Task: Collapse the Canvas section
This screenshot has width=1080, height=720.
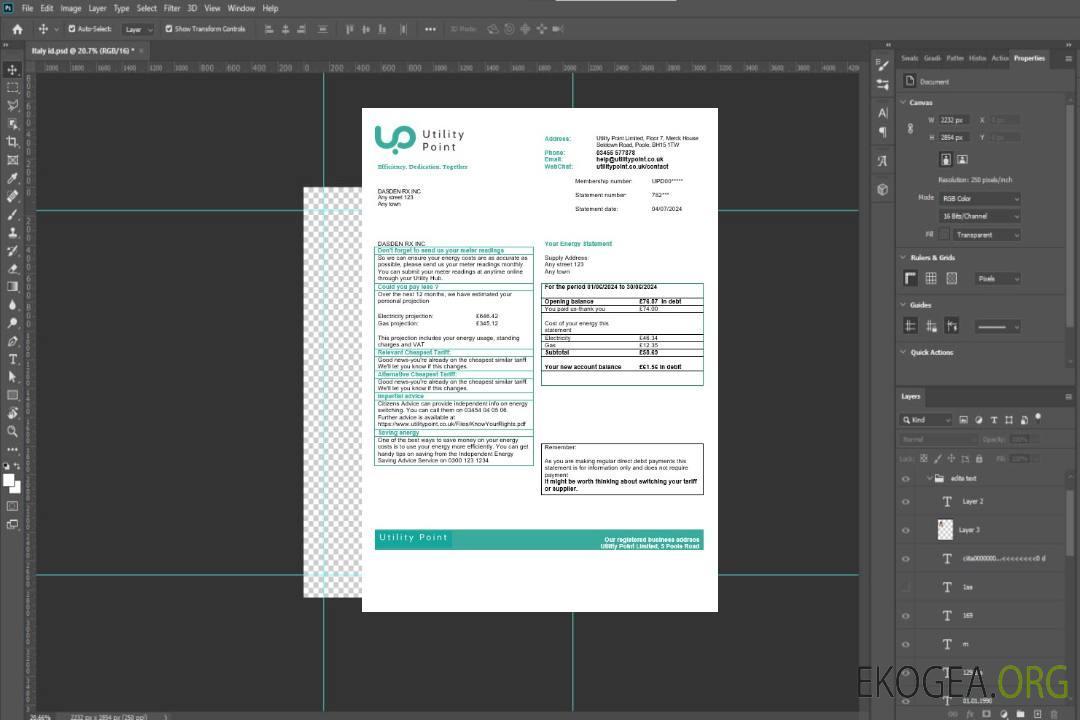Action: coord(903,102)
